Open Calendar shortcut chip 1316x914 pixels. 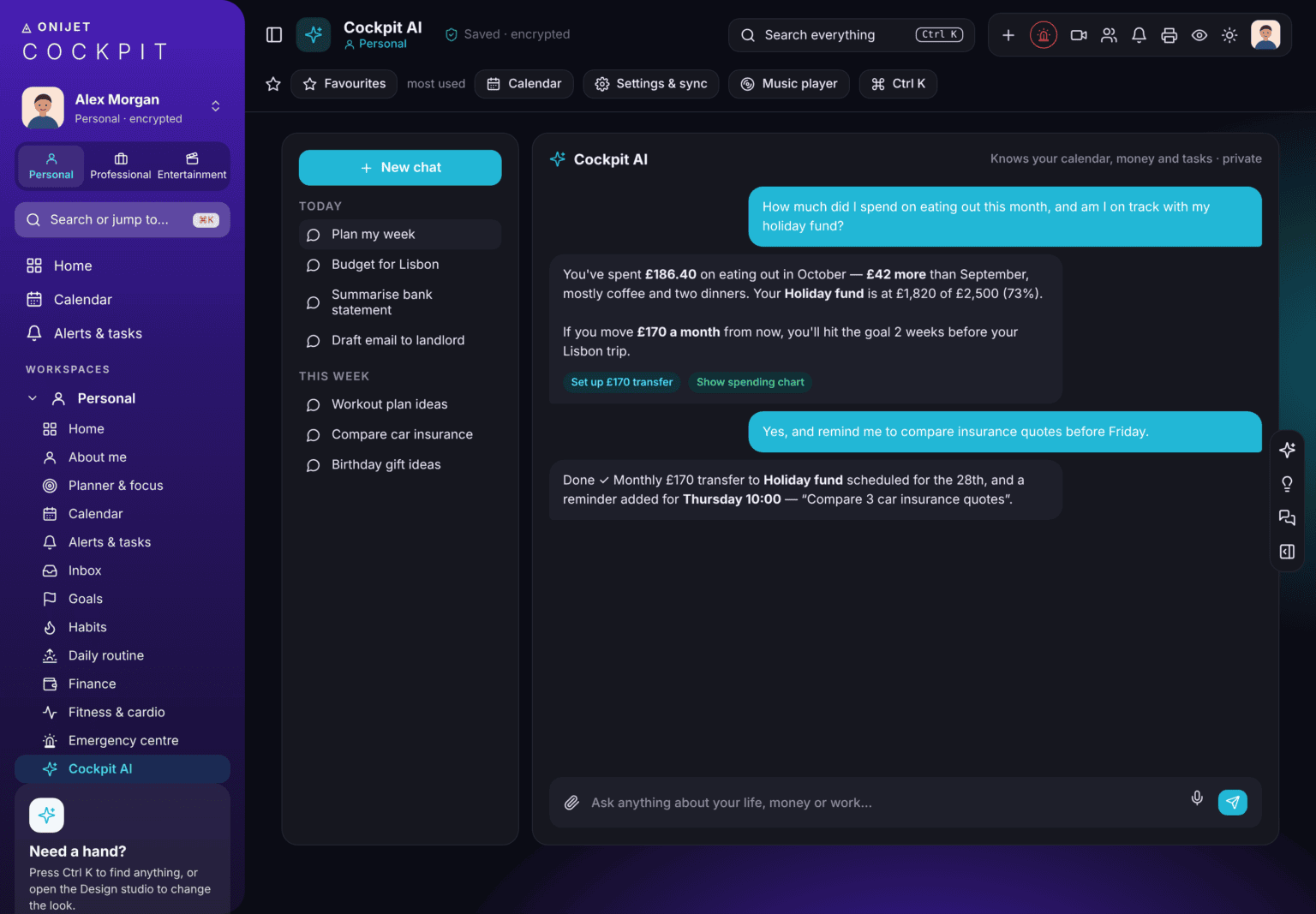(x=523, y=84)
